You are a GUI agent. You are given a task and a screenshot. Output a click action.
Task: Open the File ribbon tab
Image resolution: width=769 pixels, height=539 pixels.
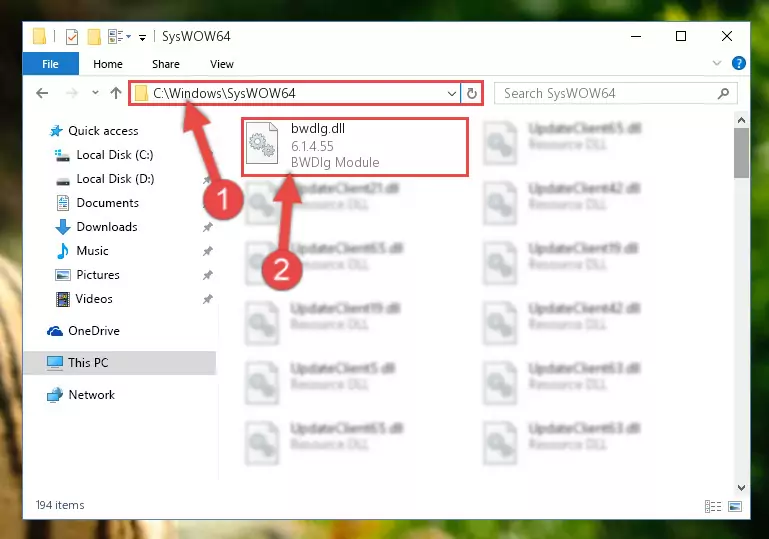[51, 64]
